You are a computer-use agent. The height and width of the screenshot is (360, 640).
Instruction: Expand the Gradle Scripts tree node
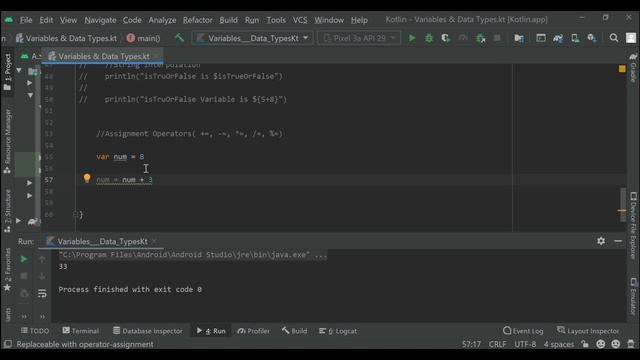coord(19,221)
